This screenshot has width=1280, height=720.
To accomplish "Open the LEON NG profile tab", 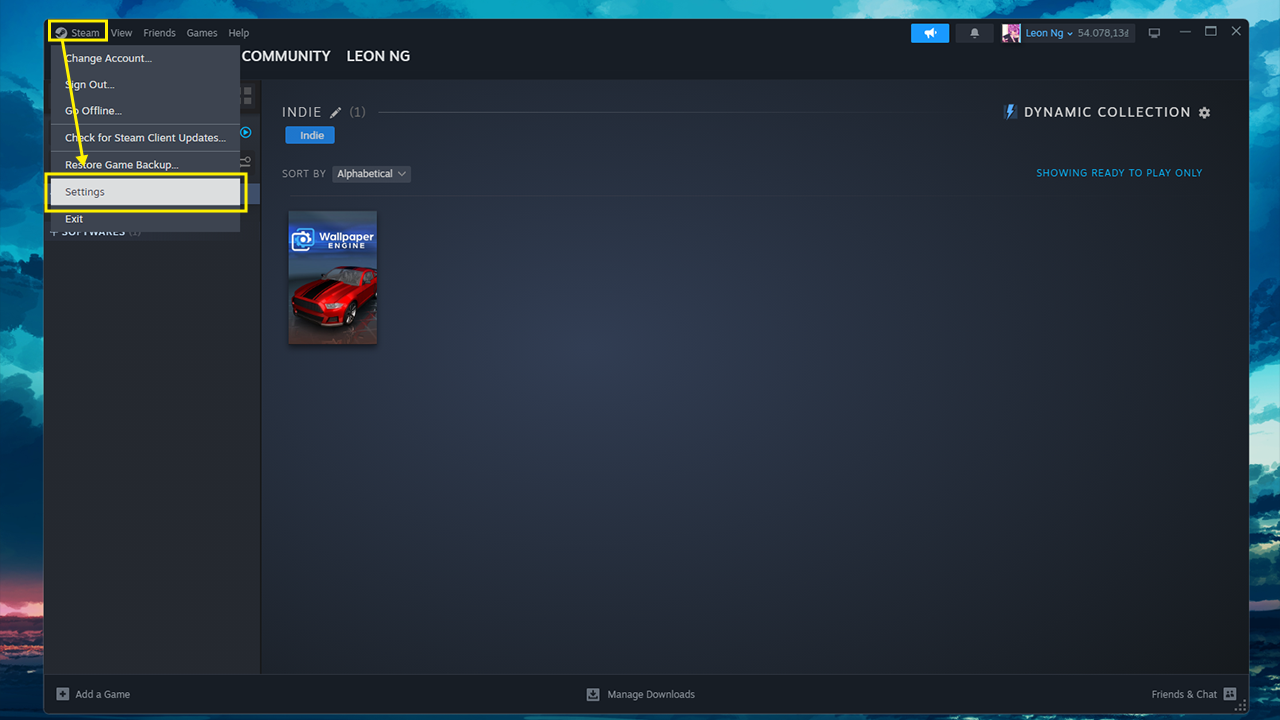I will click(x=378, y=56).
